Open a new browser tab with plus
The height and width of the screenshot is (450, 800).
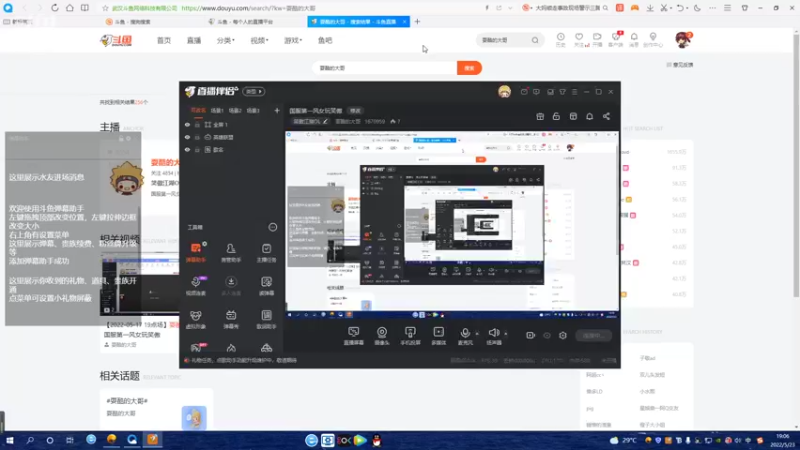click(x=417, y=21)
